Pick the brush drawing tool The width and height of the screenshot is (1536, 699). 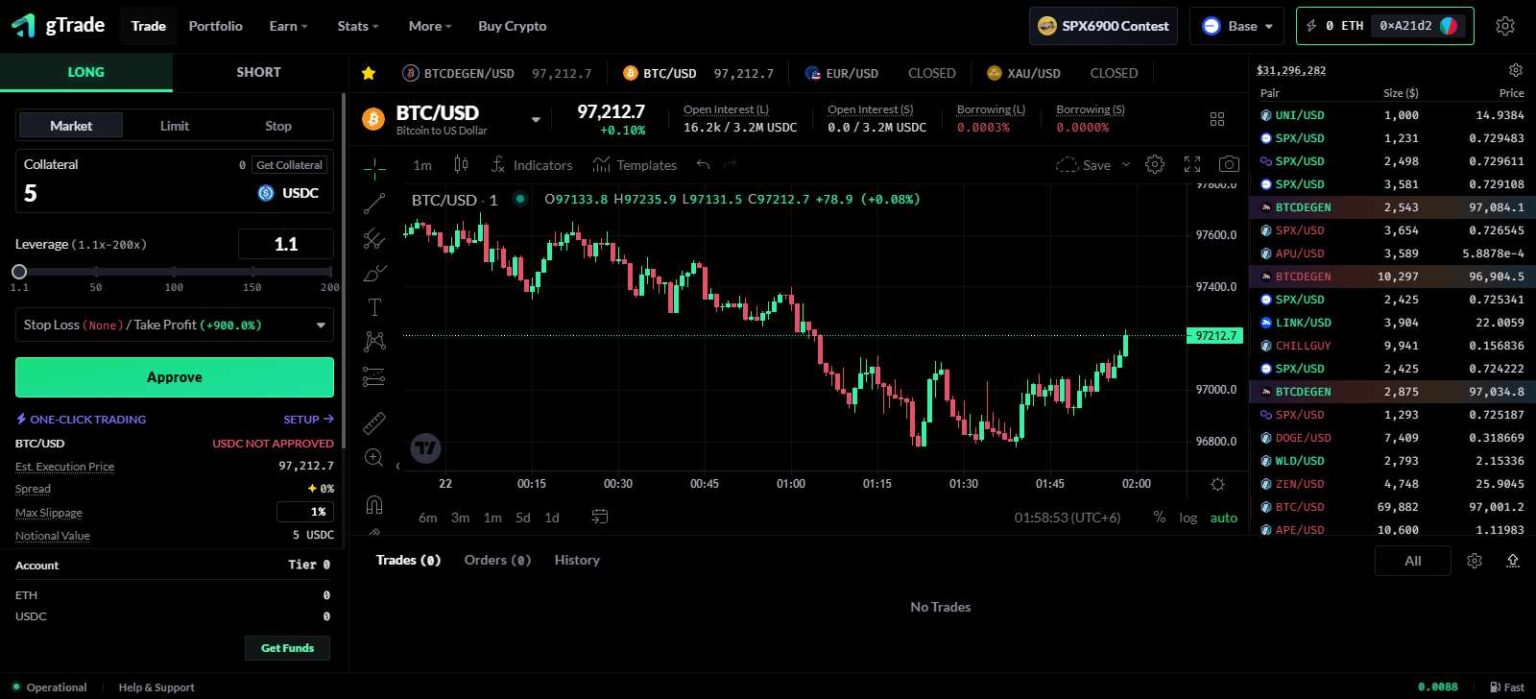click(x=374, y=272)
